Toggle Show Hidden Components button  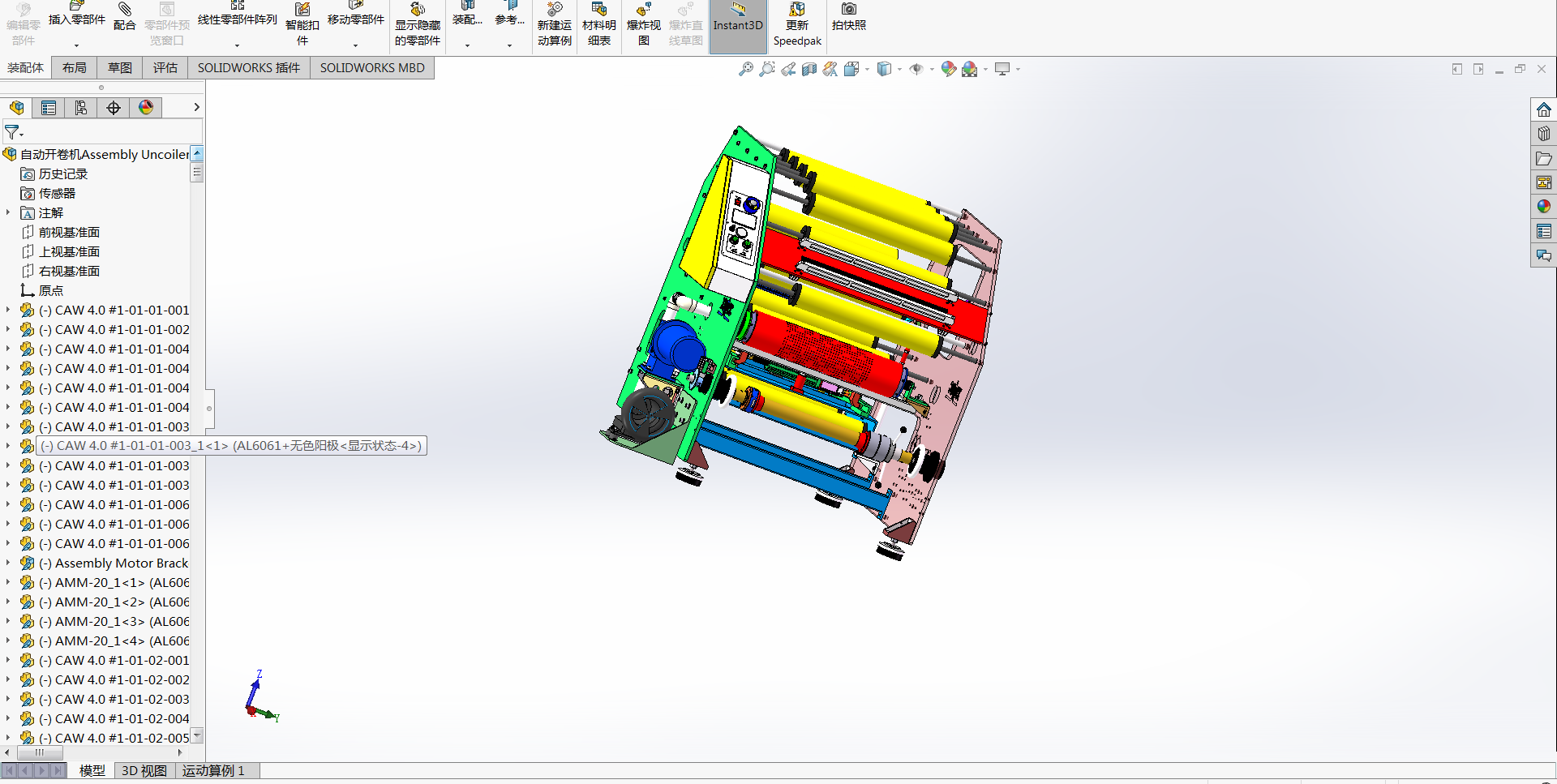click(x=417, y=26)
